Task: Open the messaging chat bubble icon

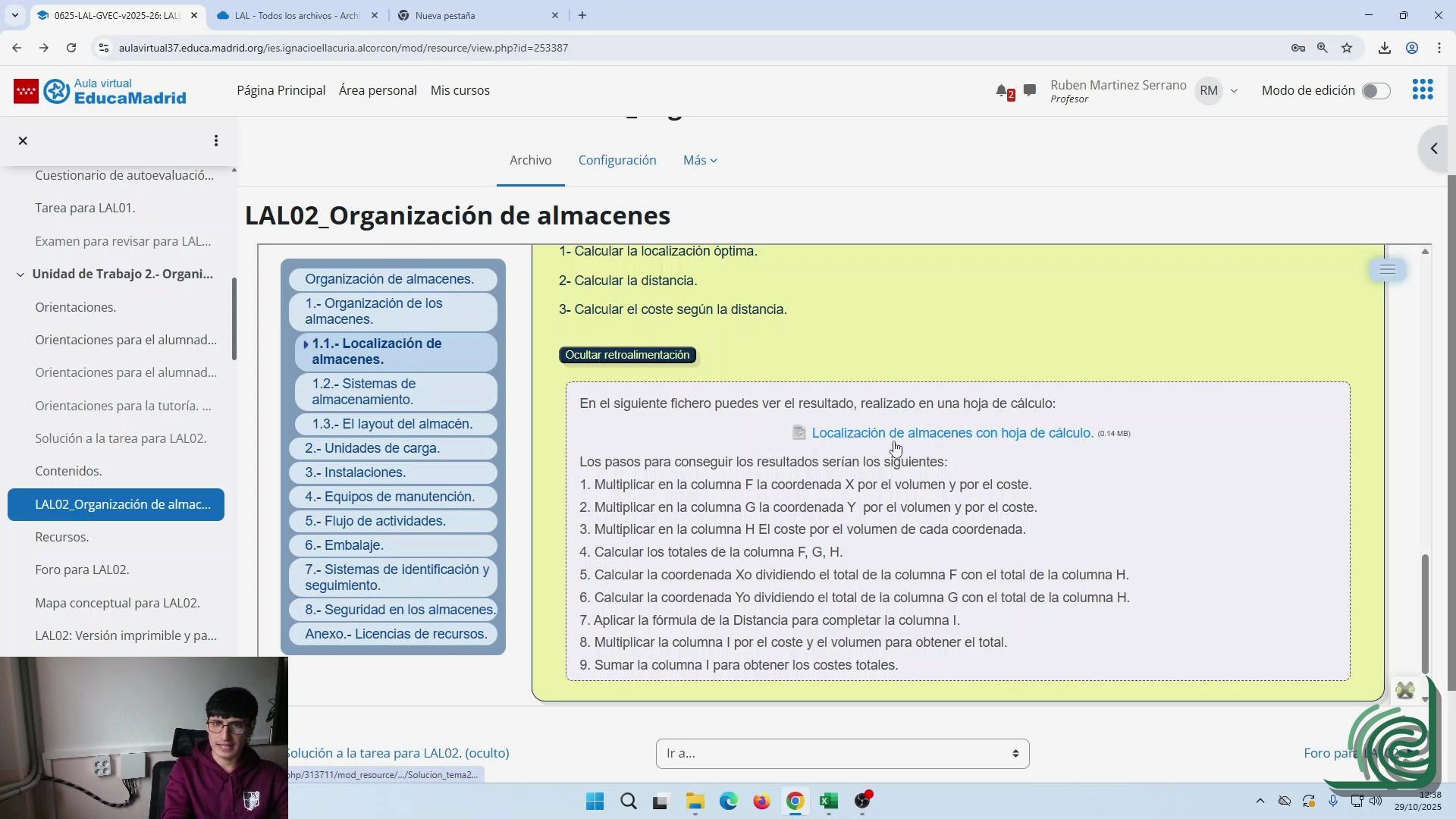Action: click(1030, 90)
